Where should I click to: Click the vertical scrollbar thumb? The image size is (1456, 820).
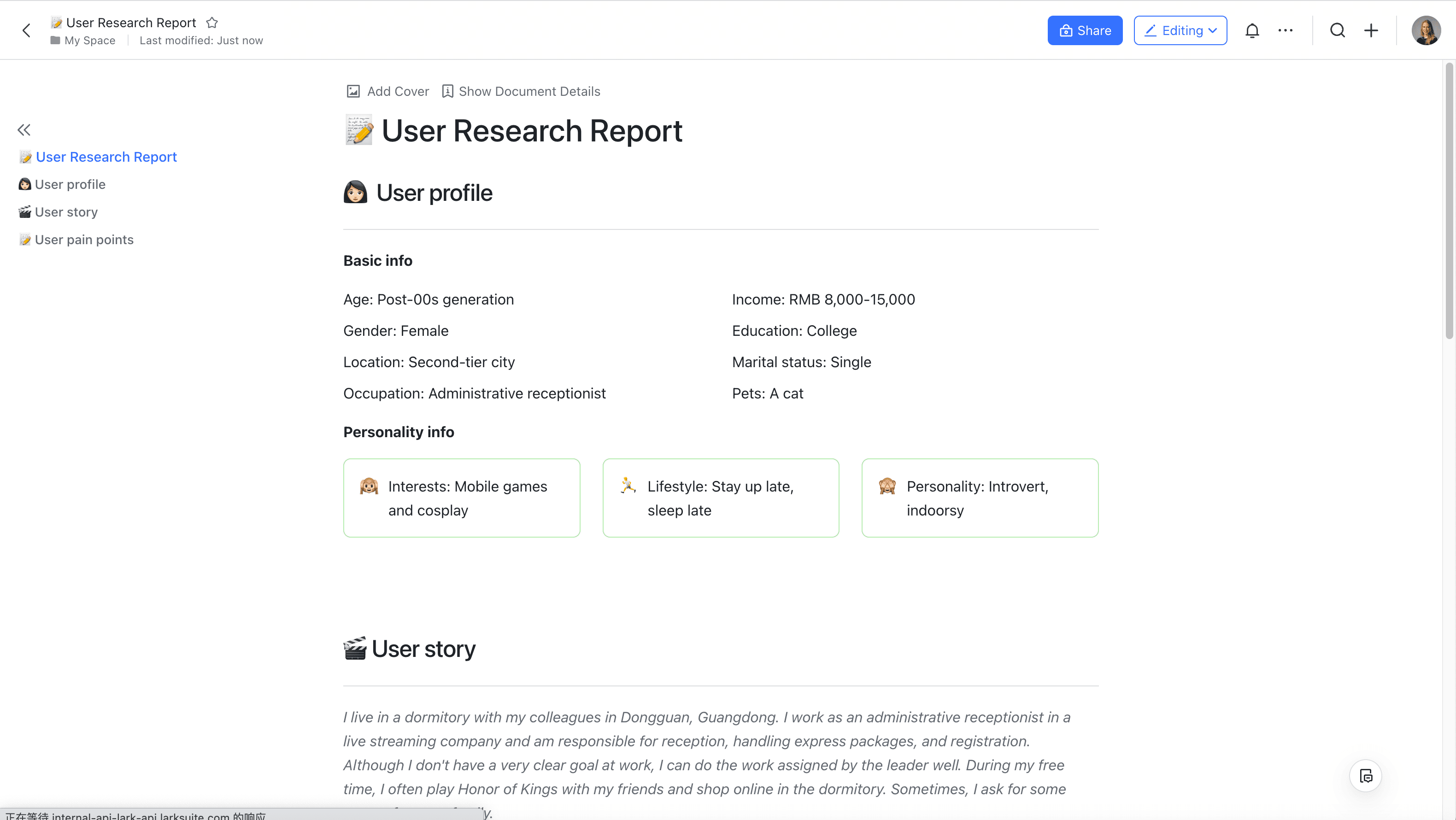tap(1449, 200)
